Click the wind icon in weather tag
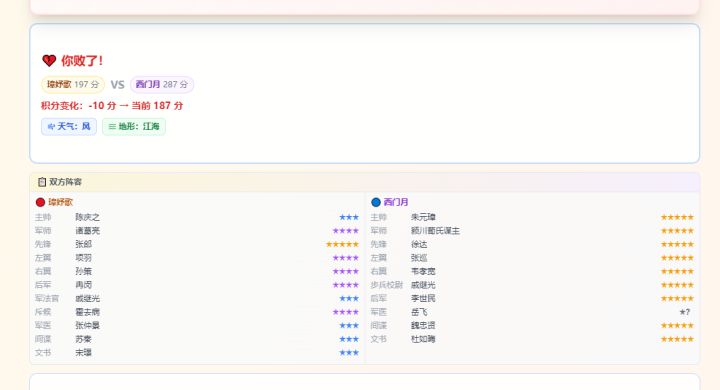 pyautogui.click(x=51, y=126)
